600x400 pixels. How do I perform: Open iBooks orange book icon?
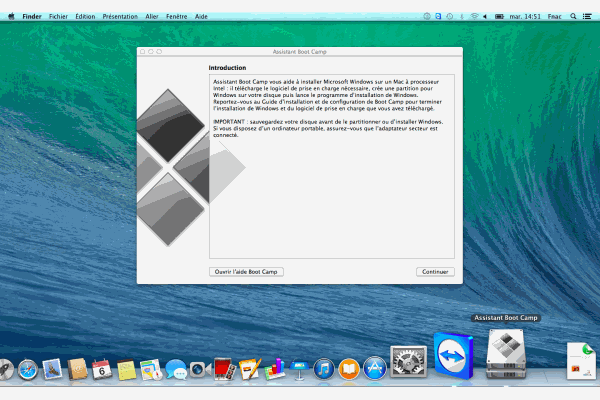point(349,369)
